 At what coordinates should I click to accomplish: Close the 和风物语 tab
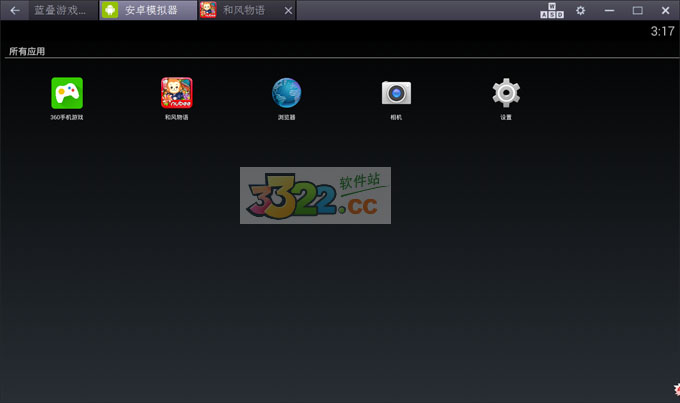[x=288, y=10]
